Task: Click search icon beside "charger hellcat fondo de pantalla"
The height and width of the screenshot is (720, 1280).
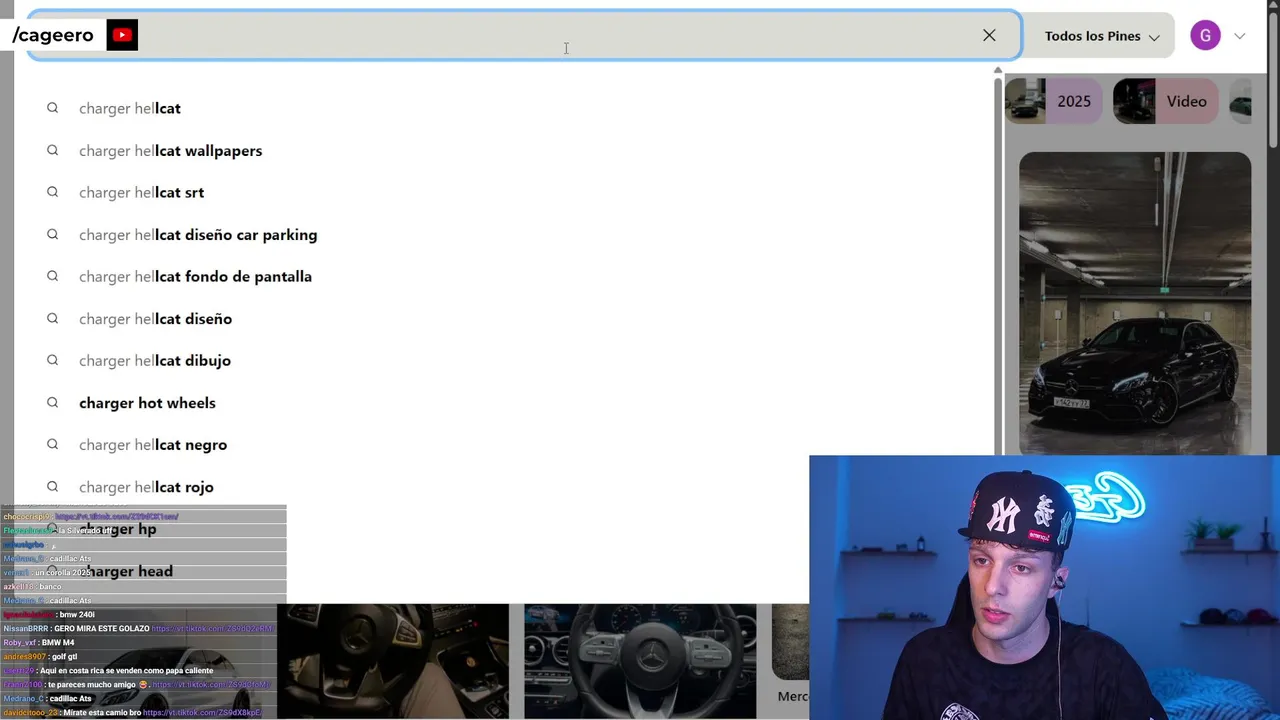Action: (x=52, y=276)
